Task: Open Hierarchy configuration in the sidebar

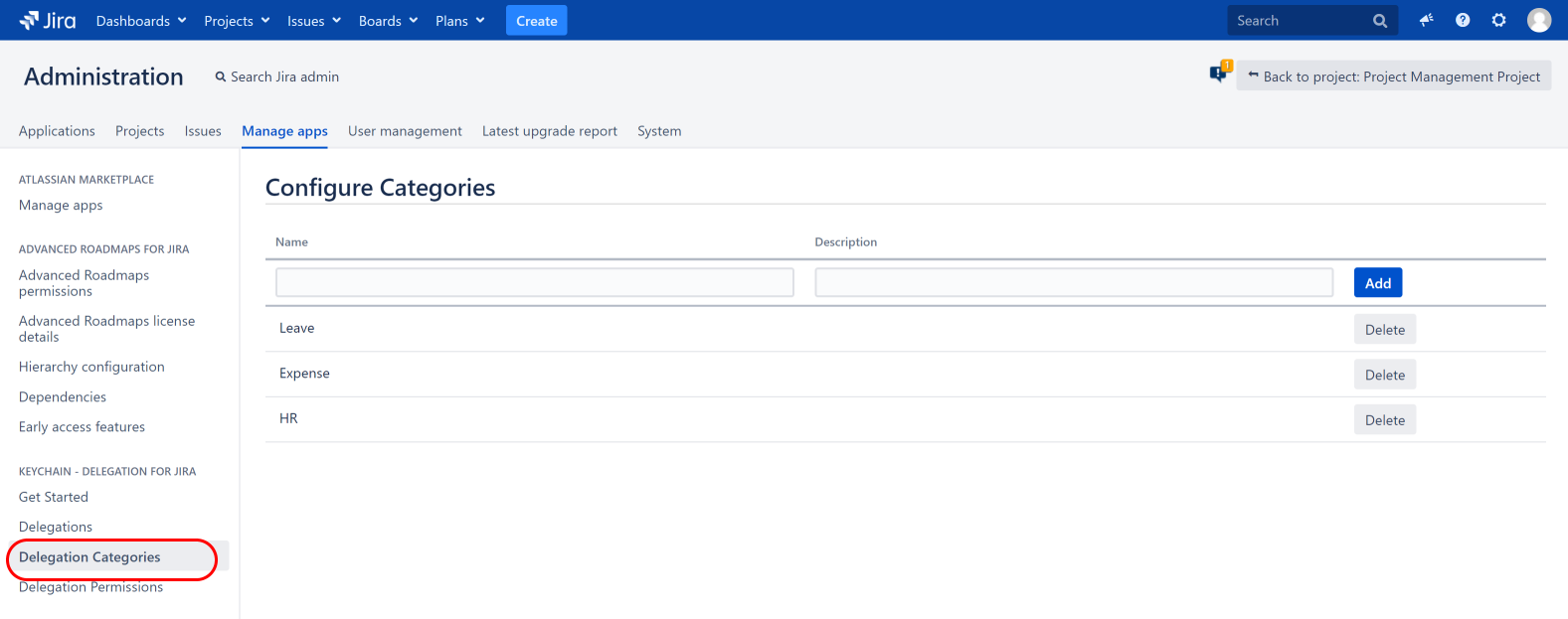Action: [91, 367]
